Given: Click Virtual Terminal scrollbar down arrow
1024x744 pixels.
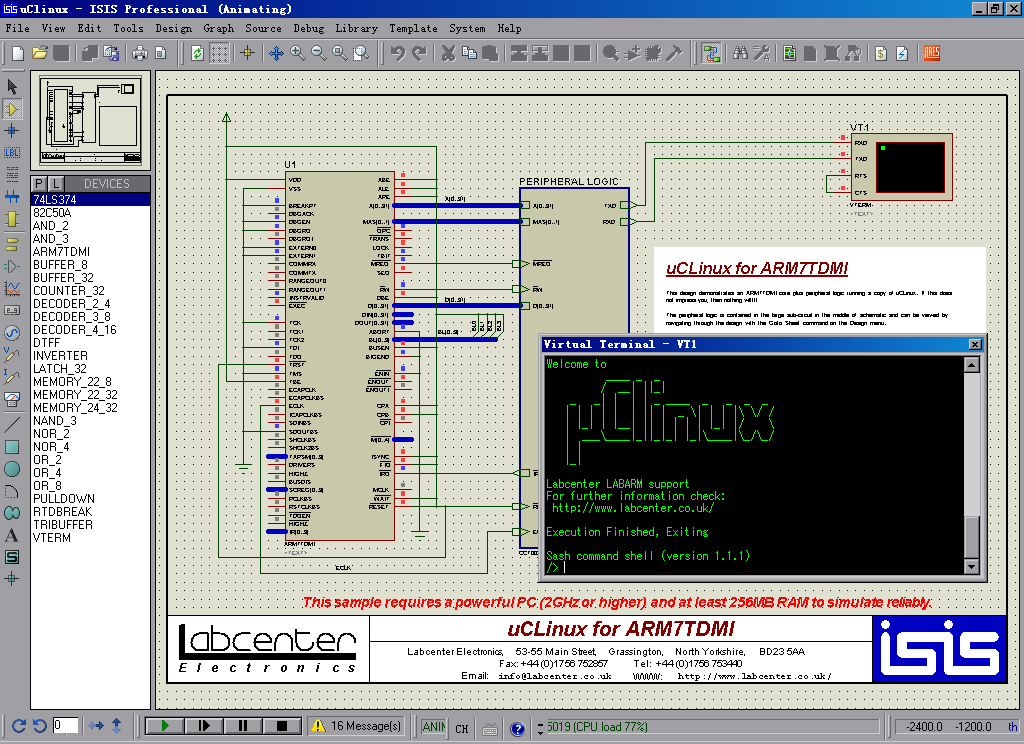Looking at the screenshot, I should pyautogui.click(x=972, y=566).
